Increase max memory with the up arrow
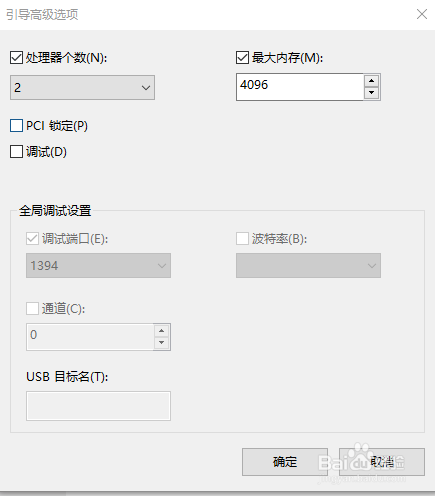Viewport: 435px width, 496px height. point(372,81)
